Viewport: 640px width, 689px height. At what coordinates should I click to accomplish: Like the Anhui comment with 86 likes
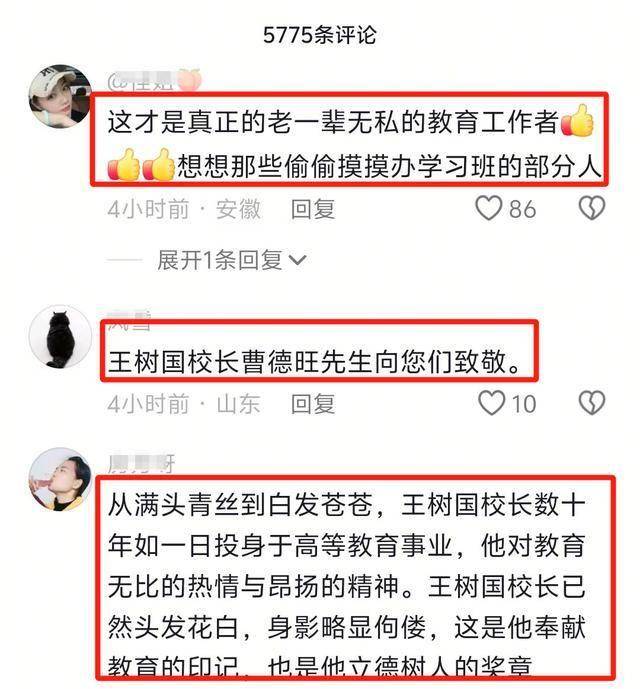[x=488, y=208]
